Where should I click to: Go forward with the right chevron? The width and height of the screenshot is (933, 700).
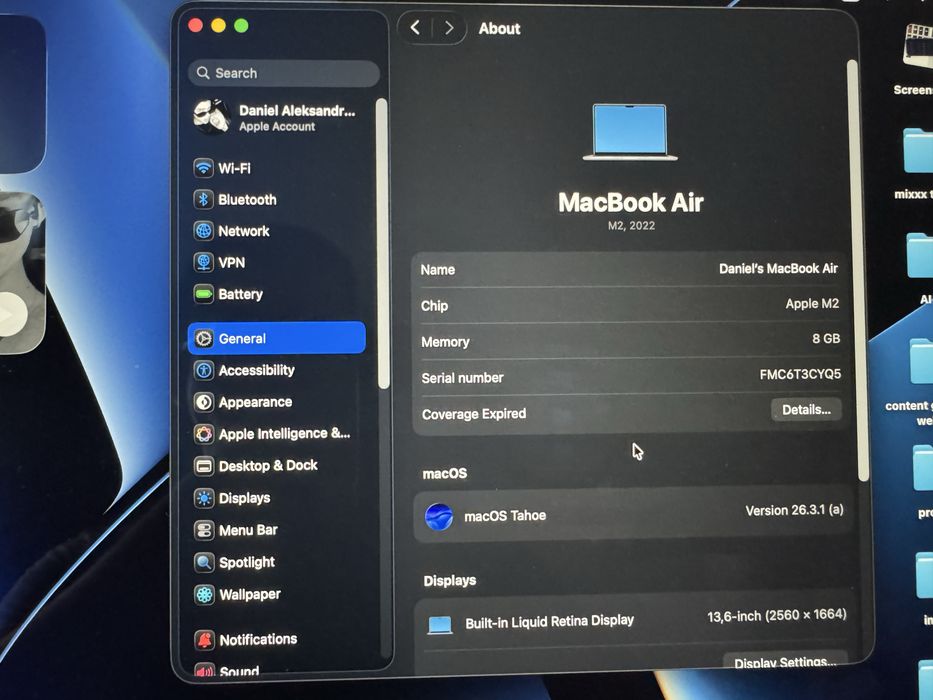449,28
